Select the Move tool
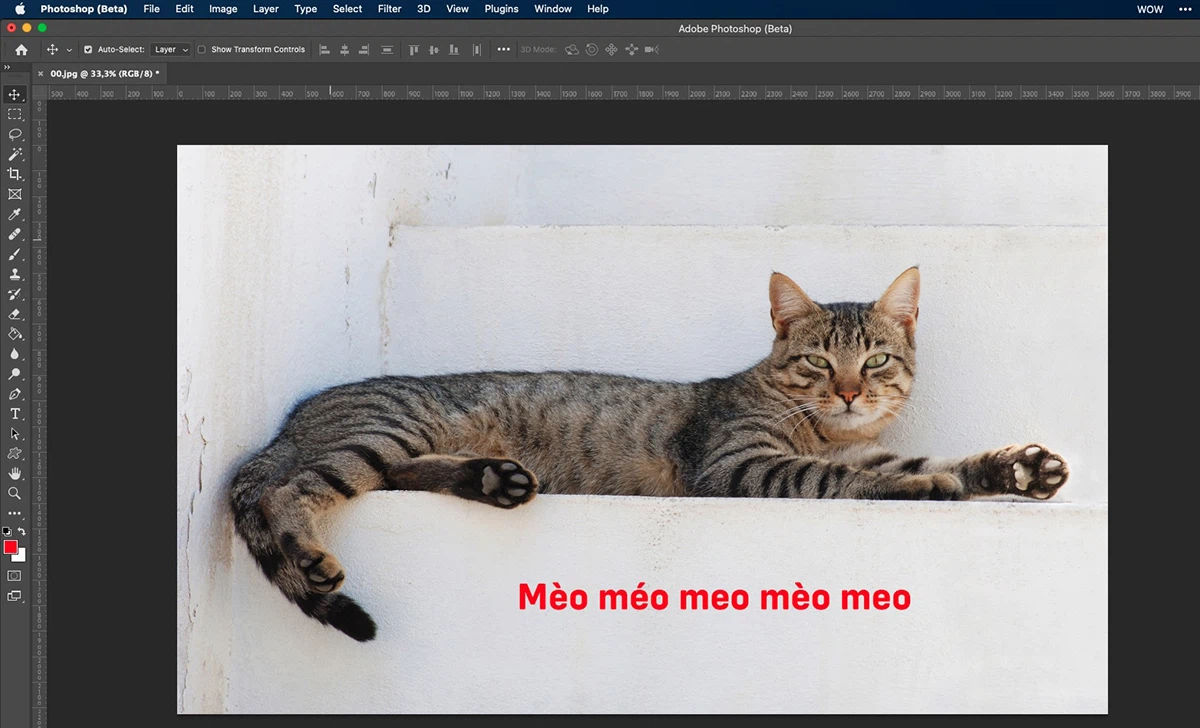The height and width of the screenshot is (728, 1200). tap(14, 95)
